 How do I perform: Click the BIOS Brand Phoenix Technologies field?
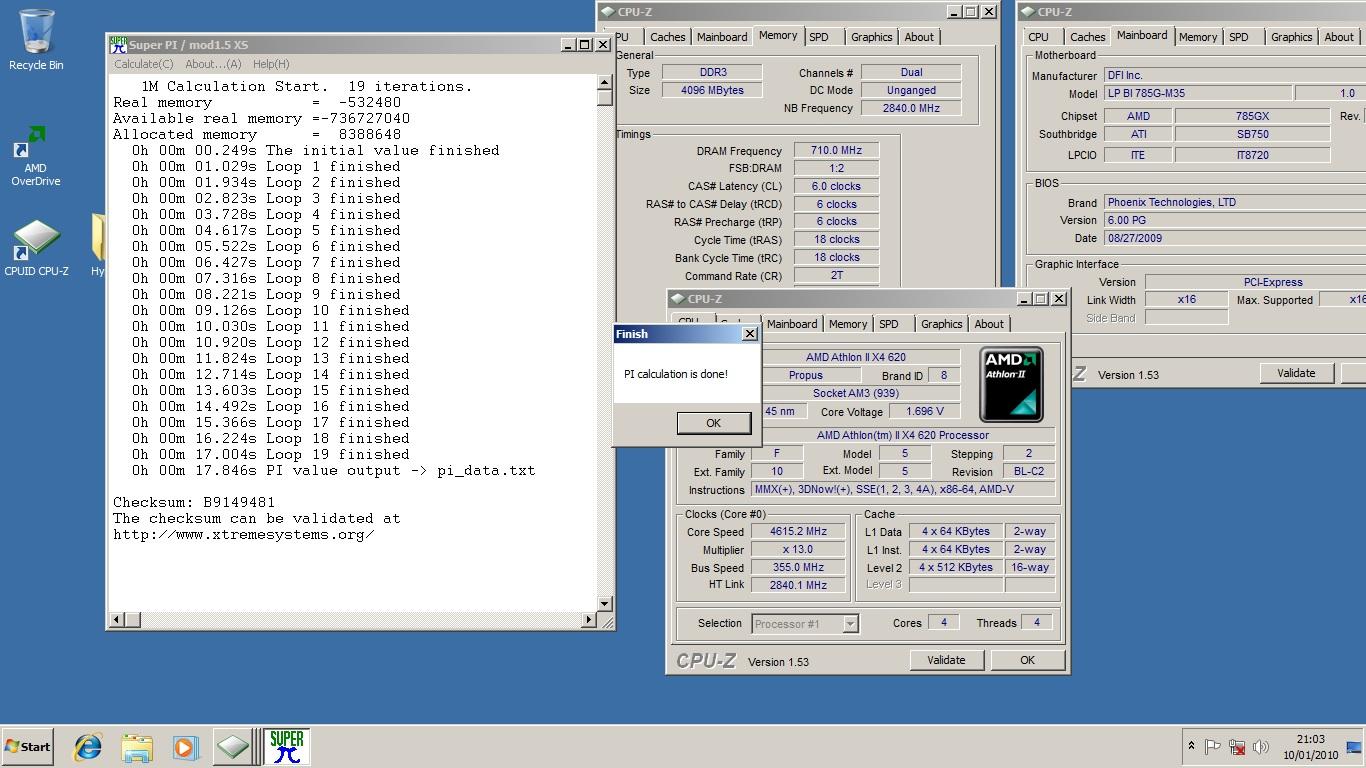point(1235,202)
